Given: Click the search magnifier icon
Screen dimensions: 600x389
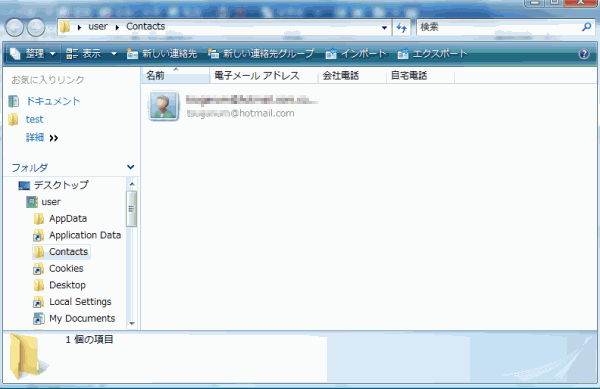Looking at the screenshot, I should (586, 27).
